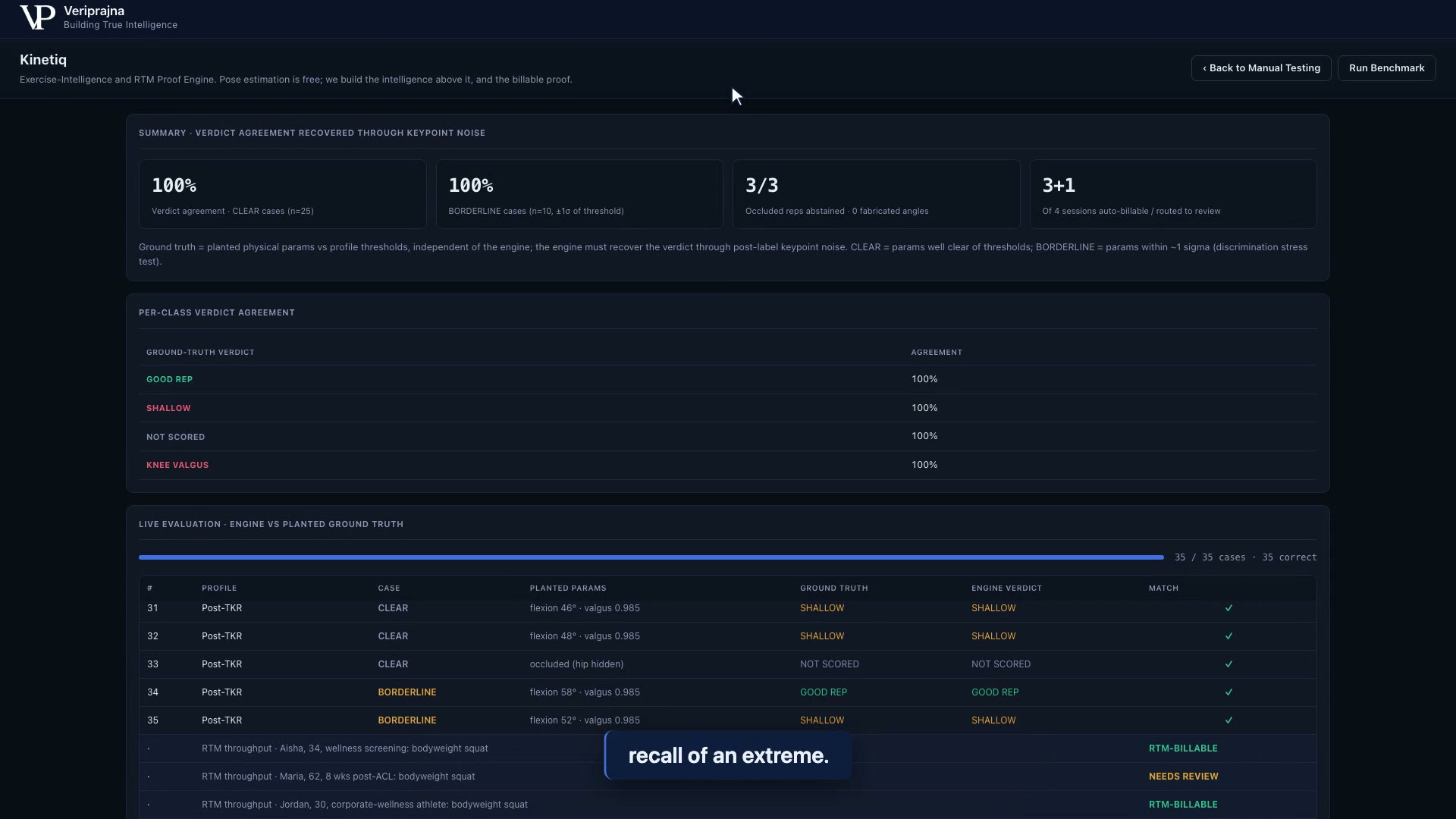Viewport: 1456px width, 819px height.
Task: Go back to Manual Testing
Action: (1261, 68)
